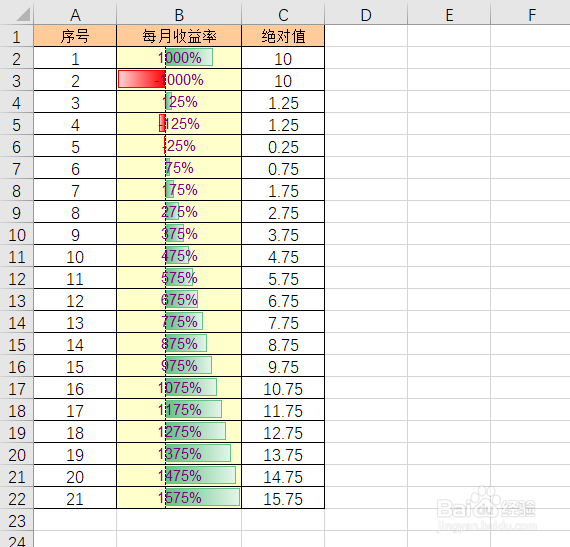Select row 22 header

click(x=17, y=498)
